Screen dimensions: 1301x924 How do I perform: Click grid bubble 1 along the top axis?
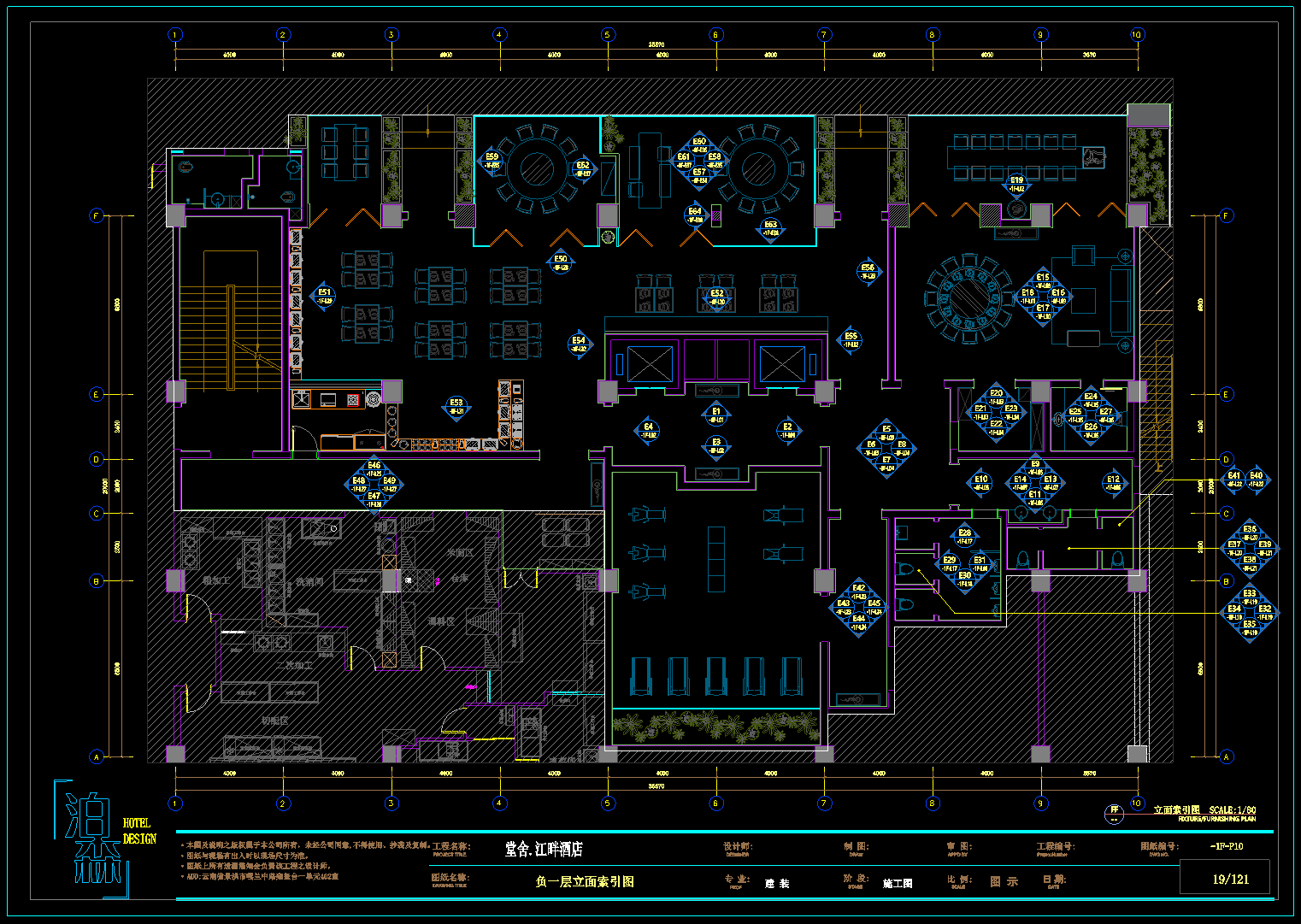click(175, 35)
